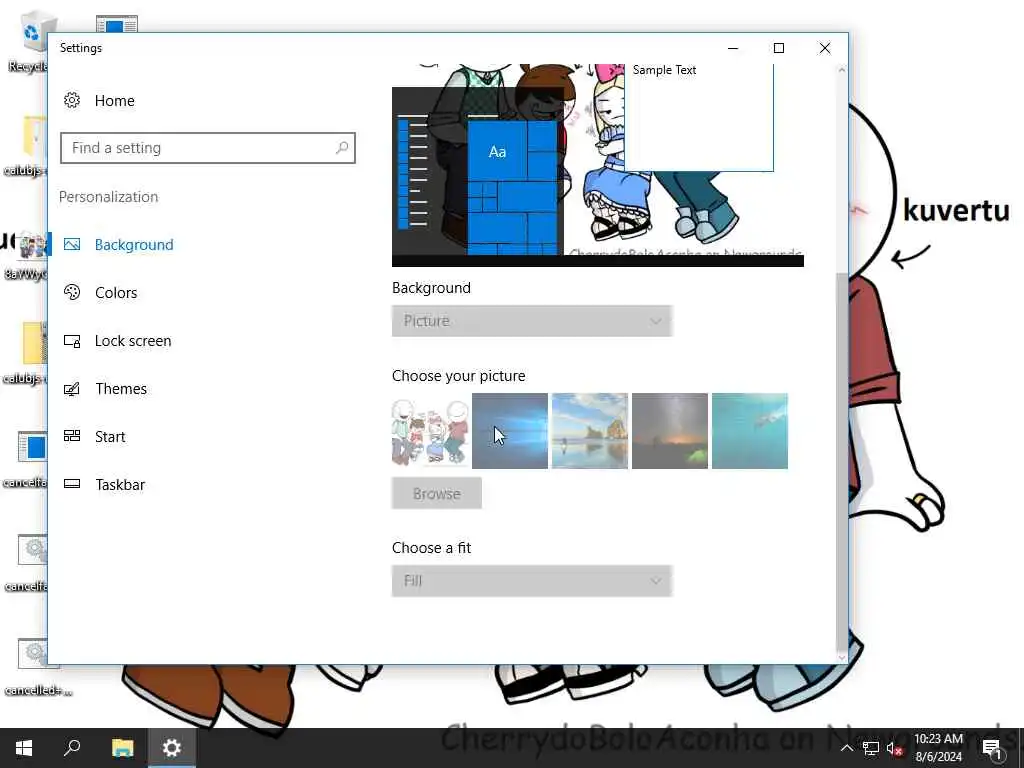Open Themes settings page

pyautogui.click(x=121, y=389)
